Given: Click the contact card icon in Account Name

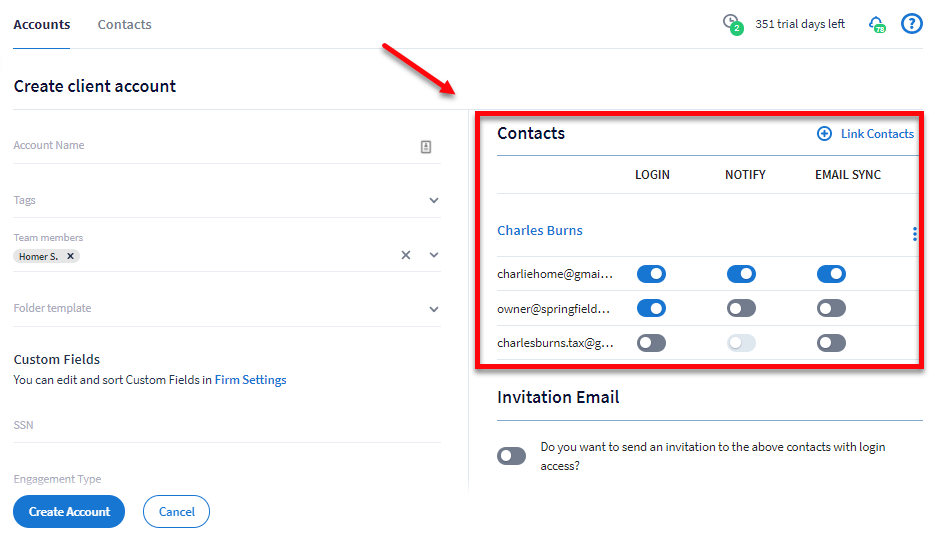Looking at the screenshot, I should tap(426, 147).
